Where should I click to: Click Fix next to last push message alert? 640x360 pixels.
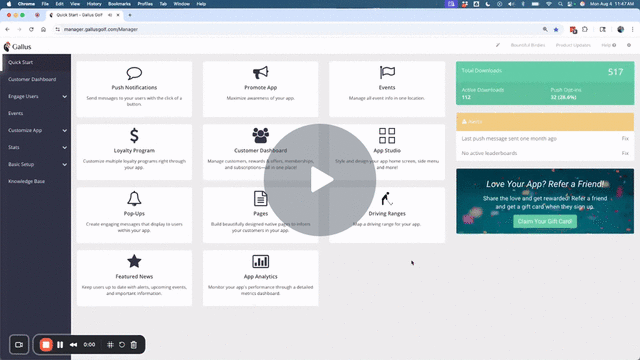tap(625, 138)
